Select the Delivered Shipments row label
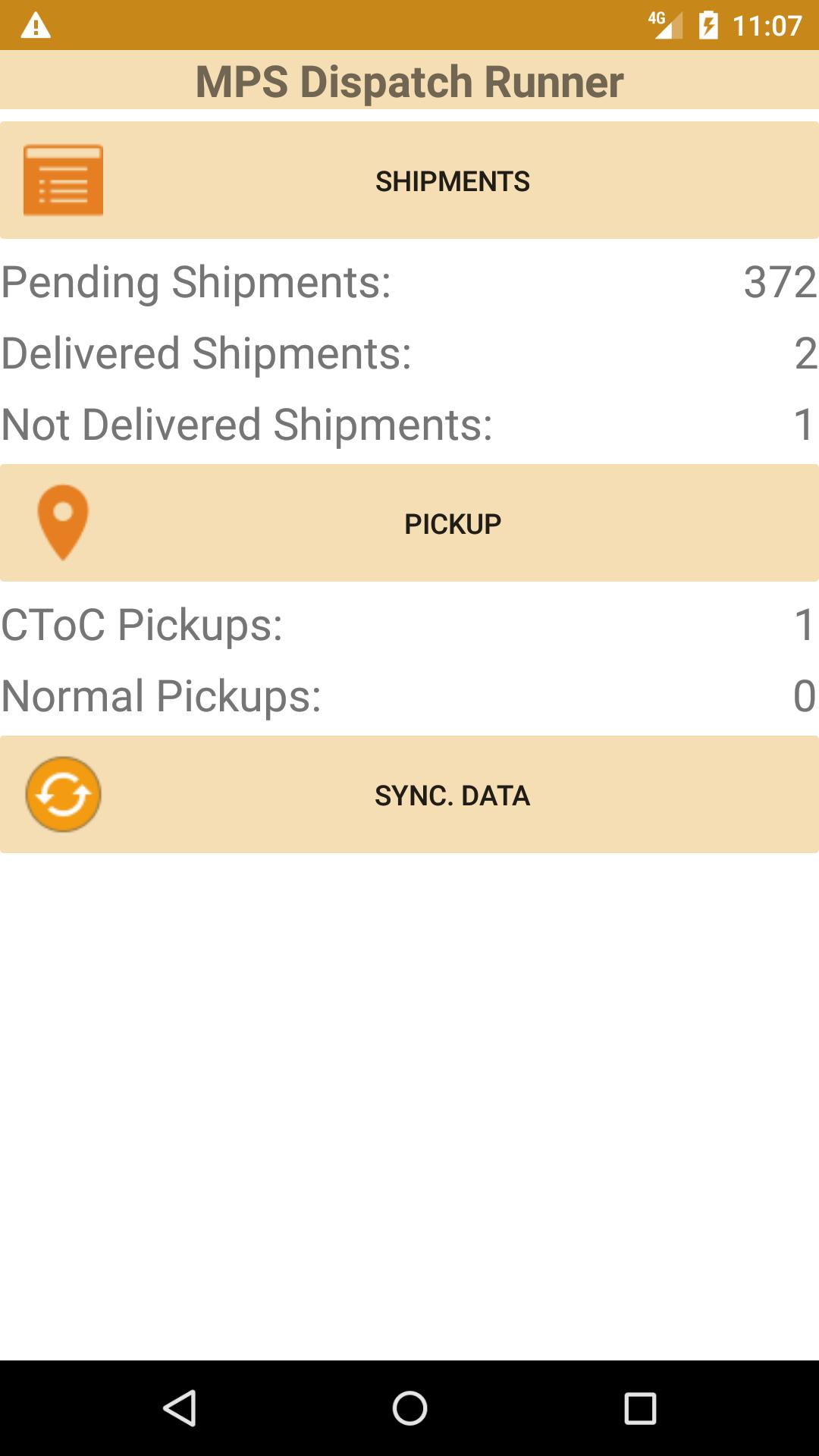The height and width of the screenshot is (1456, 819). click(x=206, y=353)
